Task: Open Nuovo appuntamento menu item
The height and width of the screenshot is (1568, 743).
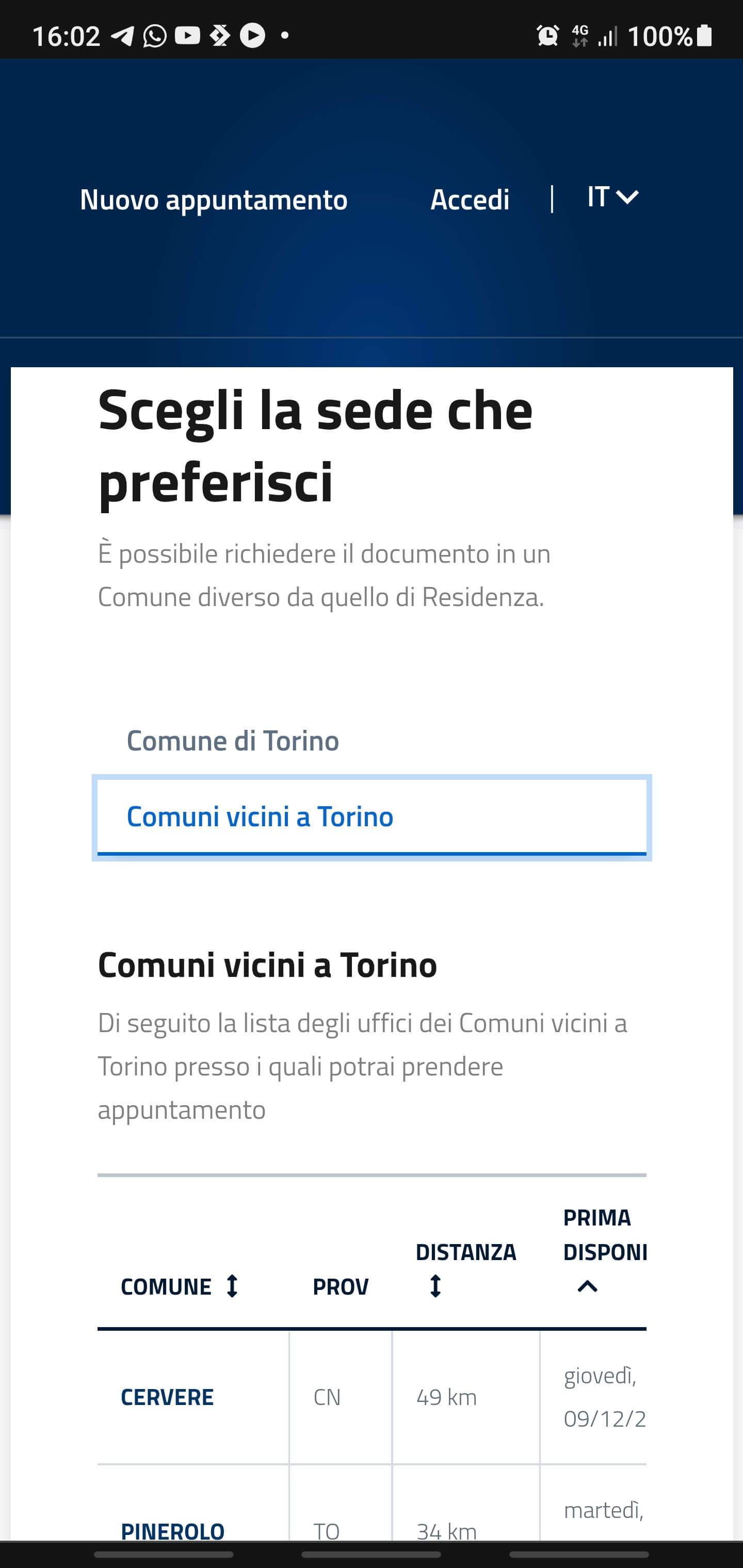Action: (214, 200)
